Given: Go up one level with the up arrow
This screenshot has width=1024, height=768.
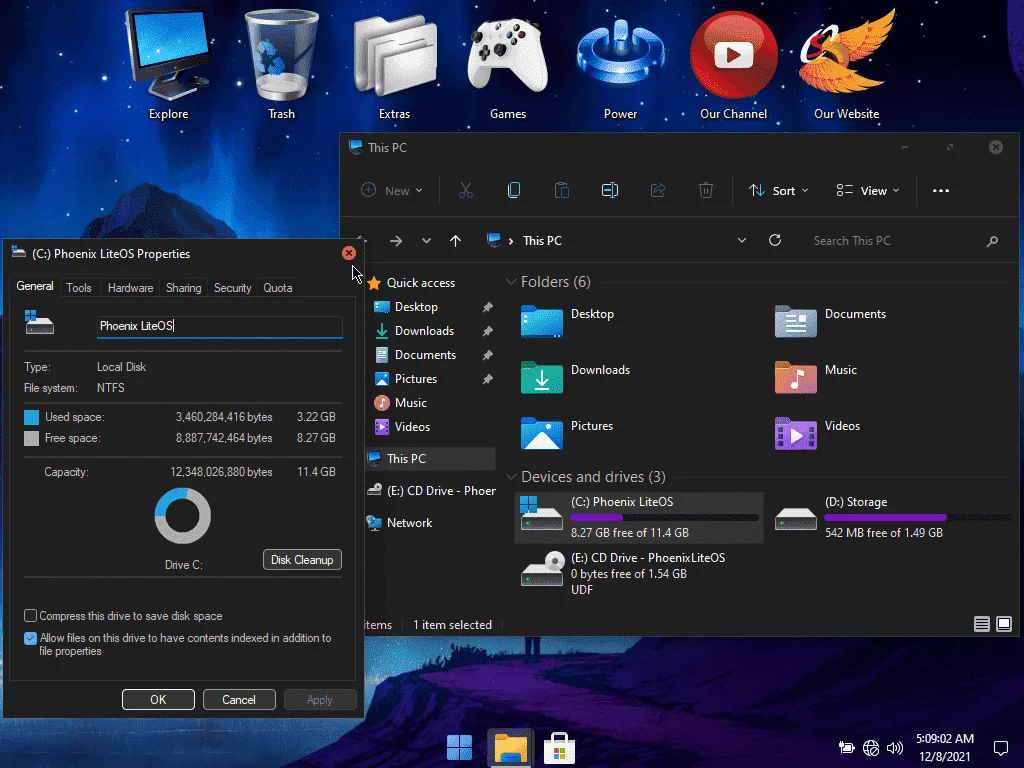Looking at the screenshot, I should pyautogui.click(x=455, y=241).
